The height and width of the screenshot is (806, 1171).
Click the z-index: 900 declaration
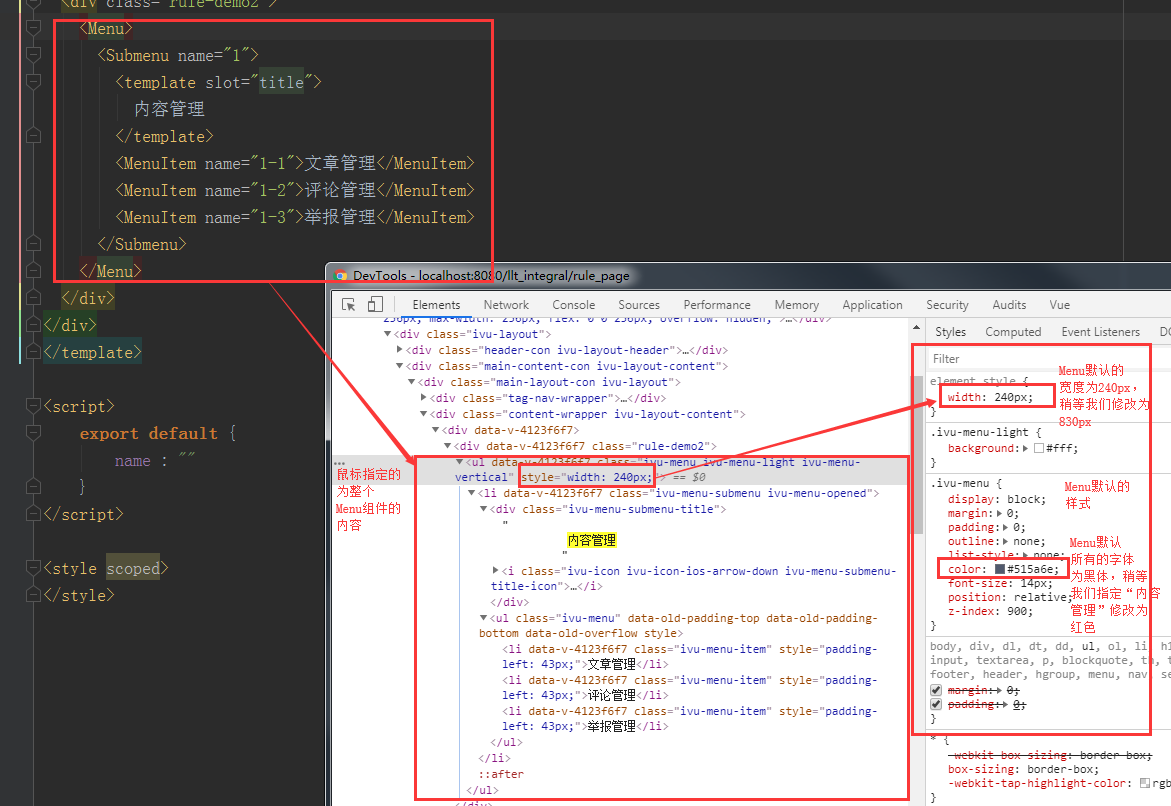990,611
